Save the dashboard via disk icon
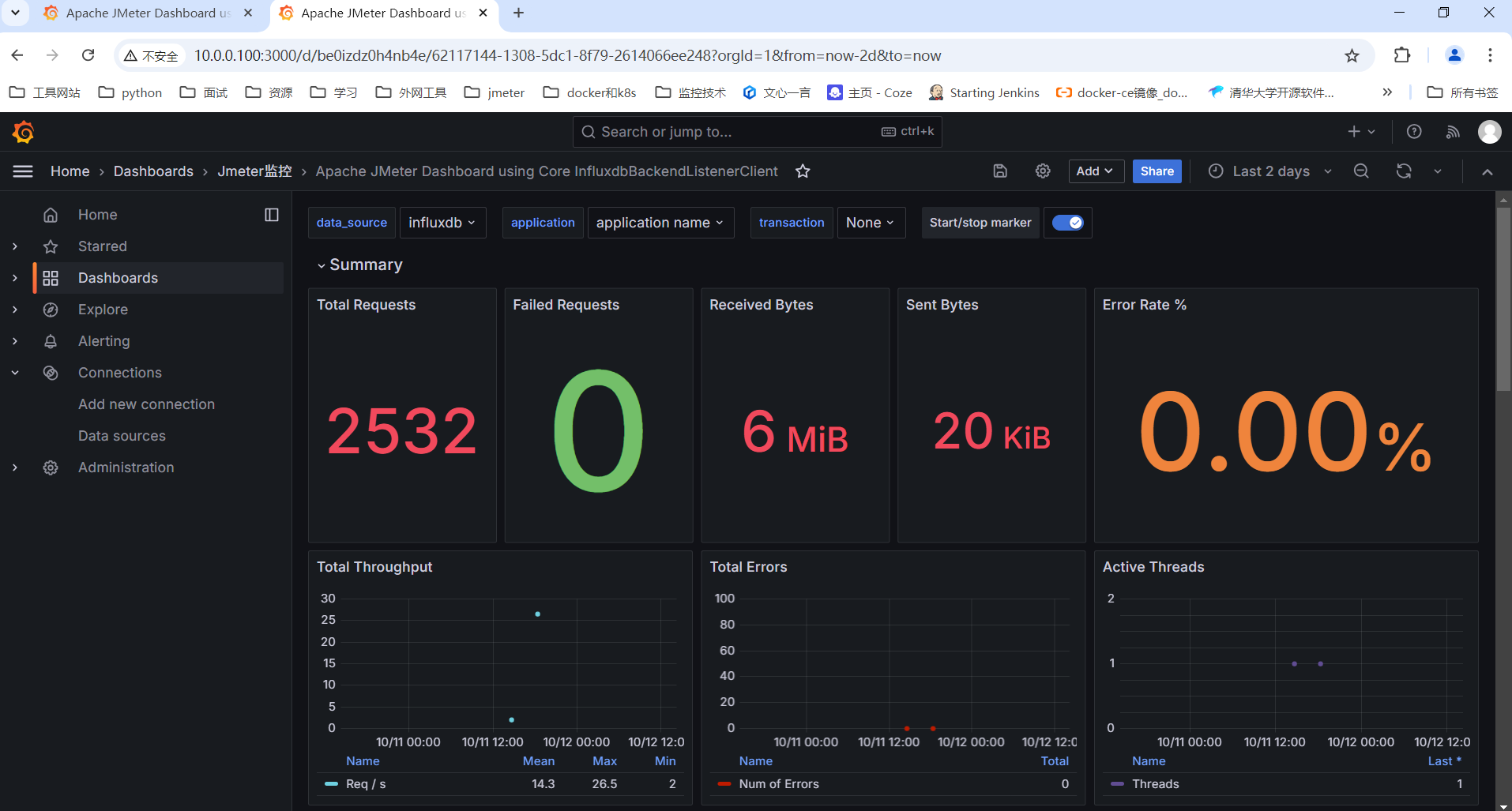1512x811 pixels. [1000, 171]
